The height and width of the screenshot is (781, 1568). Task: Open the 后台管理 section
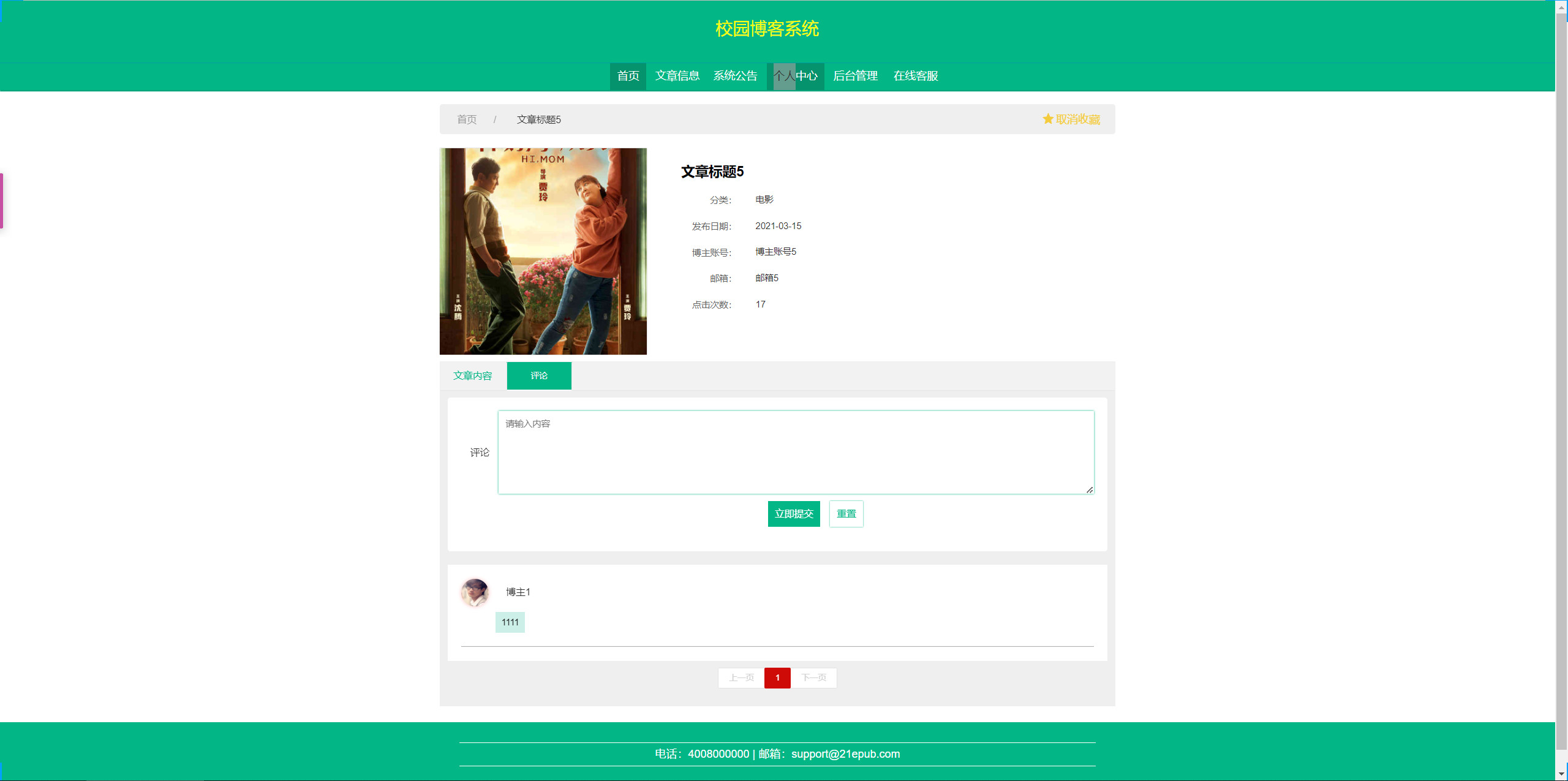coord(855,76)
